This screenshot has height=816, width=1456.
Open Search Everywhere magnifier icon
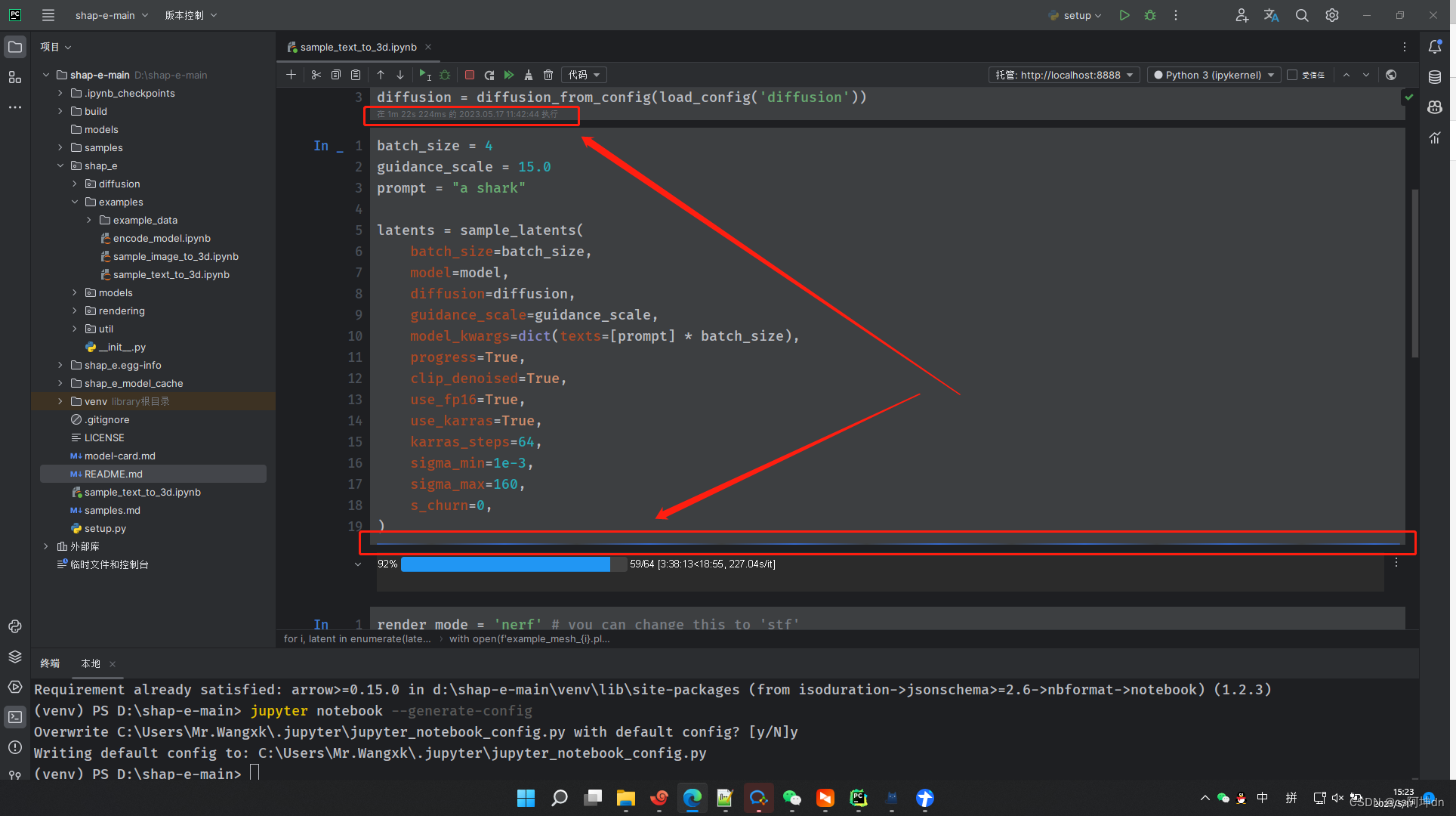[x=1302, y=15]
